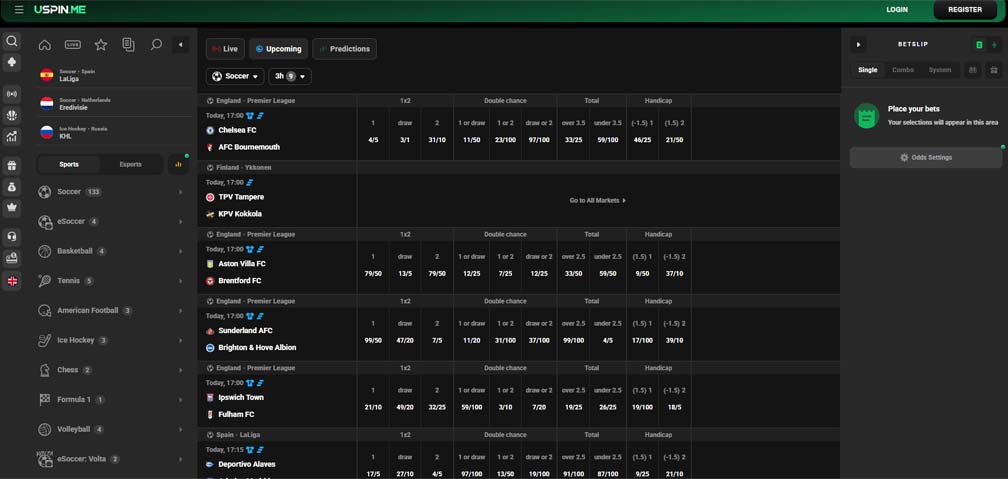Open favorites star icon
Image resolution: width=1008 pixels, height=479 pixels.
pos(101,45)
